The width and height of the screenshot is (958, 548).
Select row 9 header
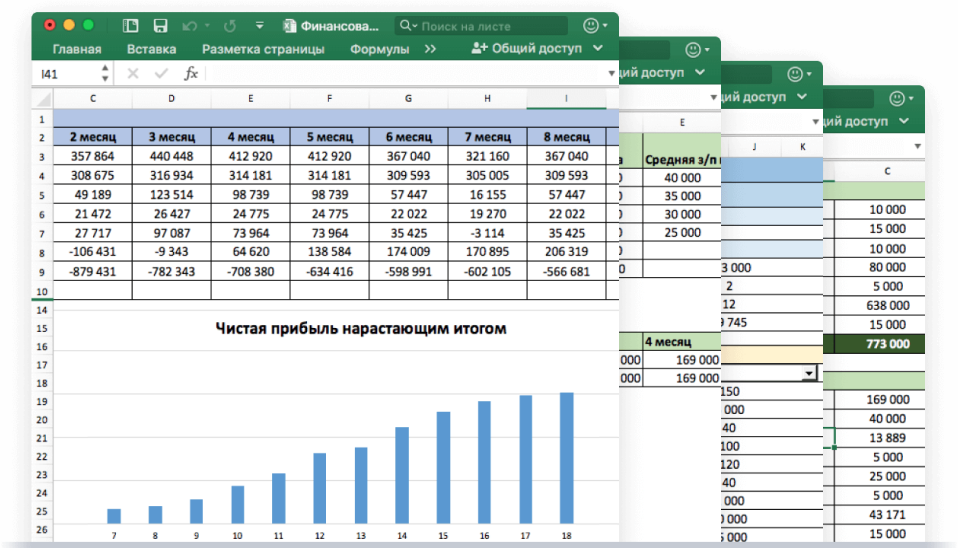[42, 272]
